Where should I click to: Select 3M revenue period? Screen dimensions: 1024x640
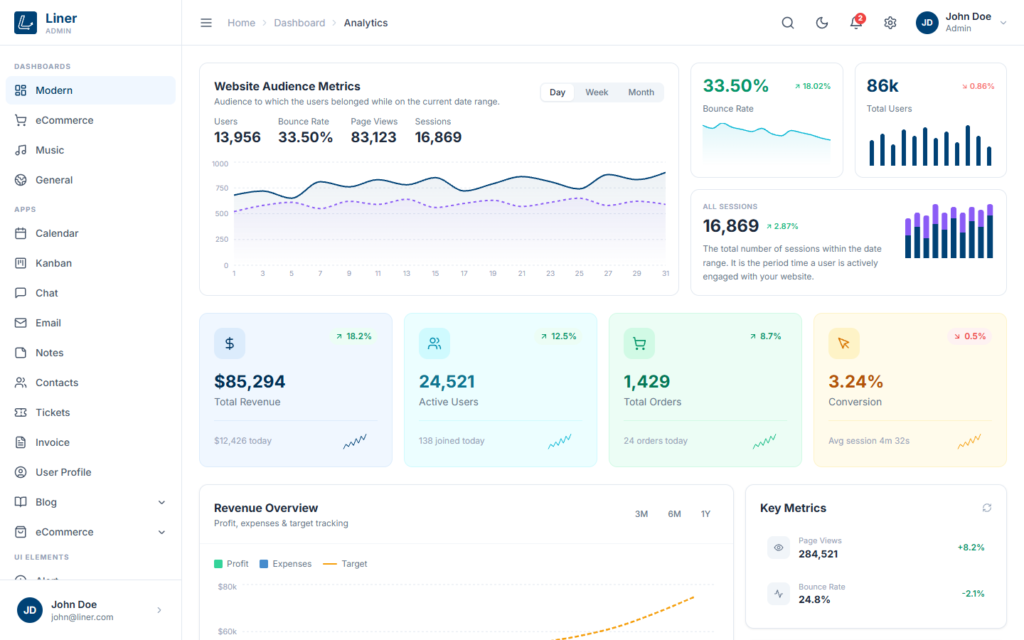click(x=641, y=514)
